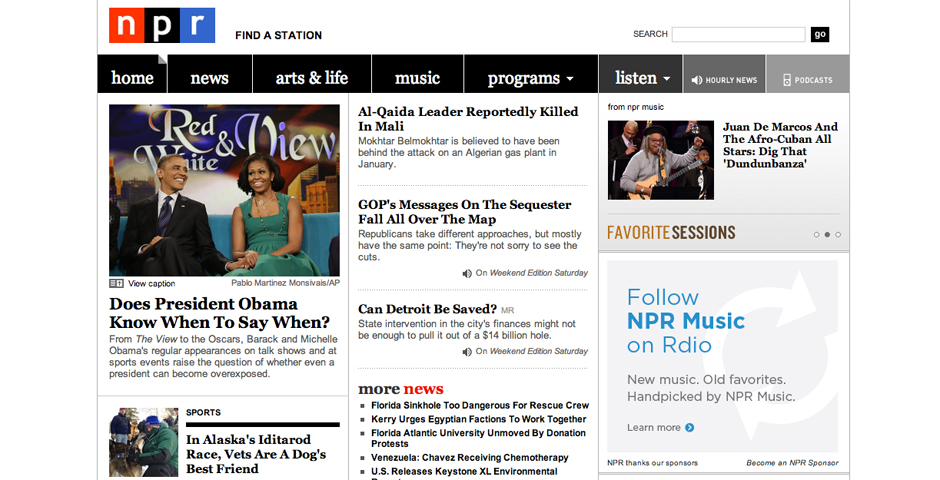This screenshot has height=480, width=940.
Task: Open Florida Atlantic University donation protests story
Action: (478, 438)
